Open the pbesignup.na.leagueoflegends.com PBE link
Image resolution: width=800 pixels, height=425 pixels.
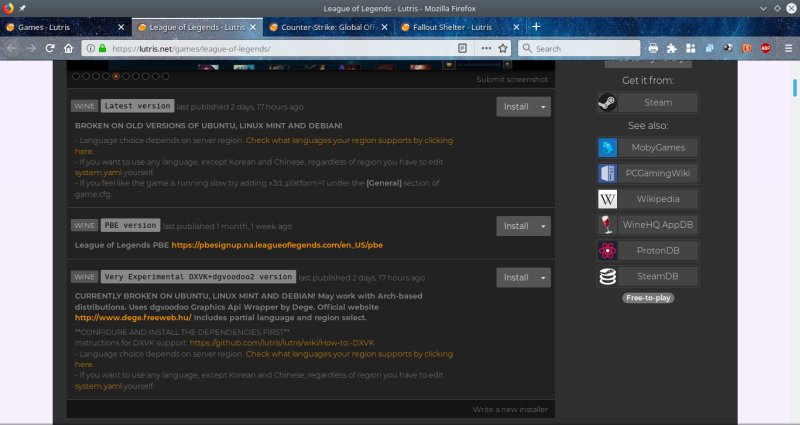[277, 245]
